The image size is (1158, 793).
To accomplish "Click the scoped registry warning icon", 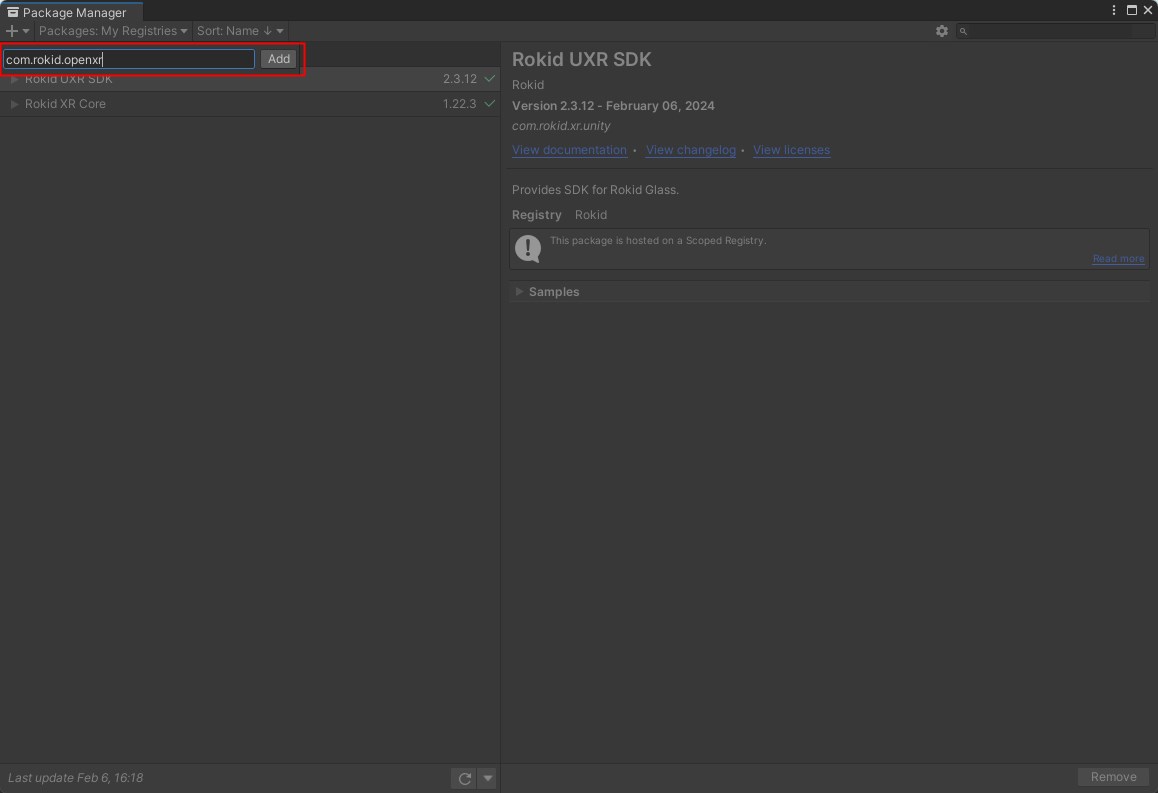I will (x=528, y=248).
